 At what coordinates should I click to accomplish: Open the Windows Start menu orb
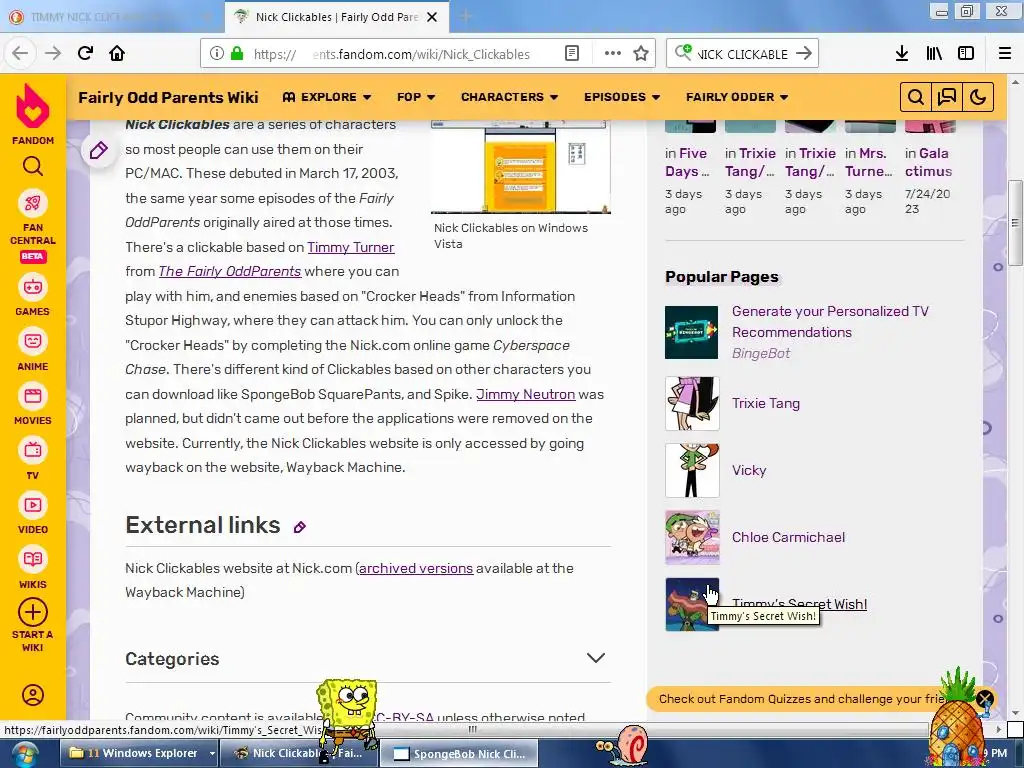25,754
